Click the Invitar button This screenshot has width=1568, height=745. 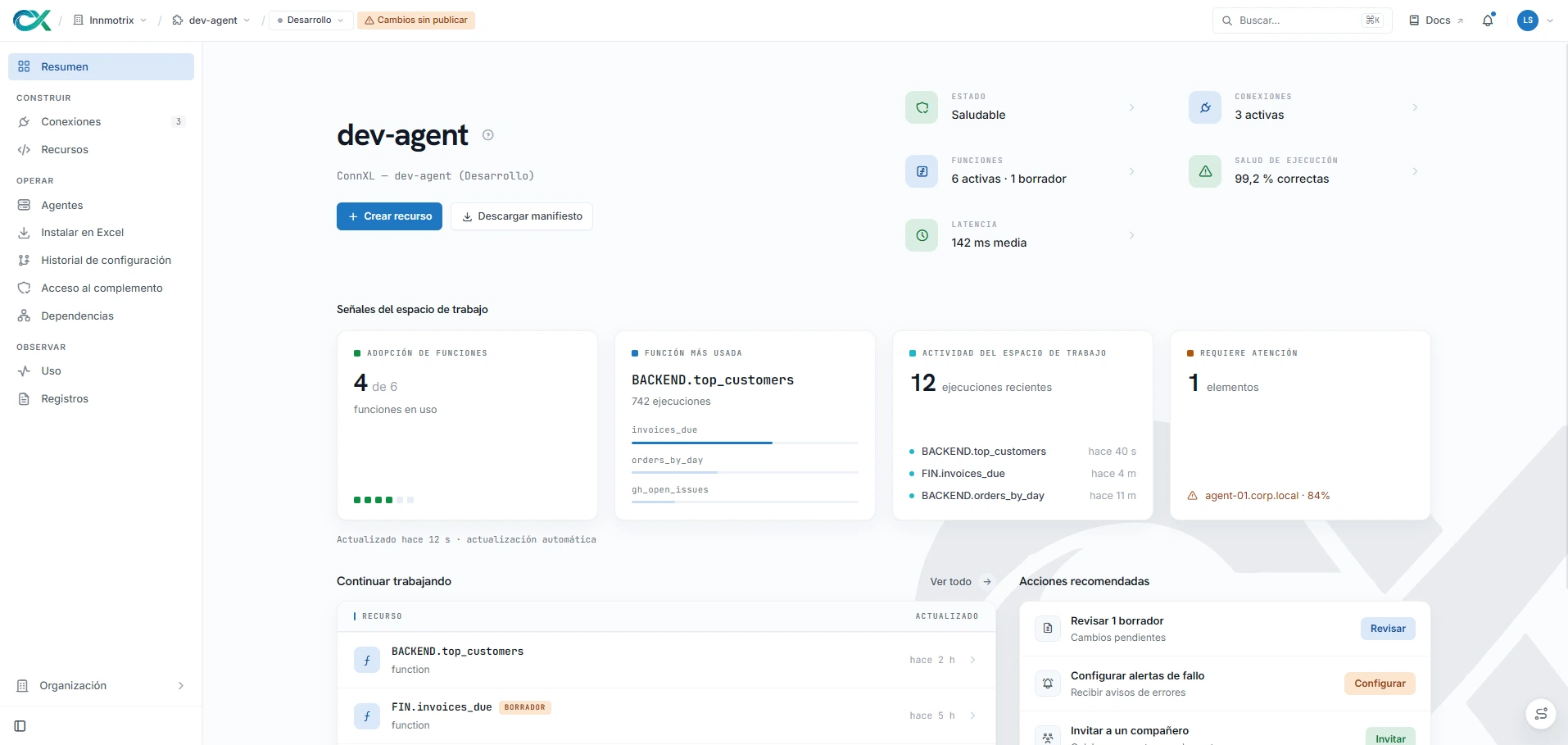[x=1390, y=738]
